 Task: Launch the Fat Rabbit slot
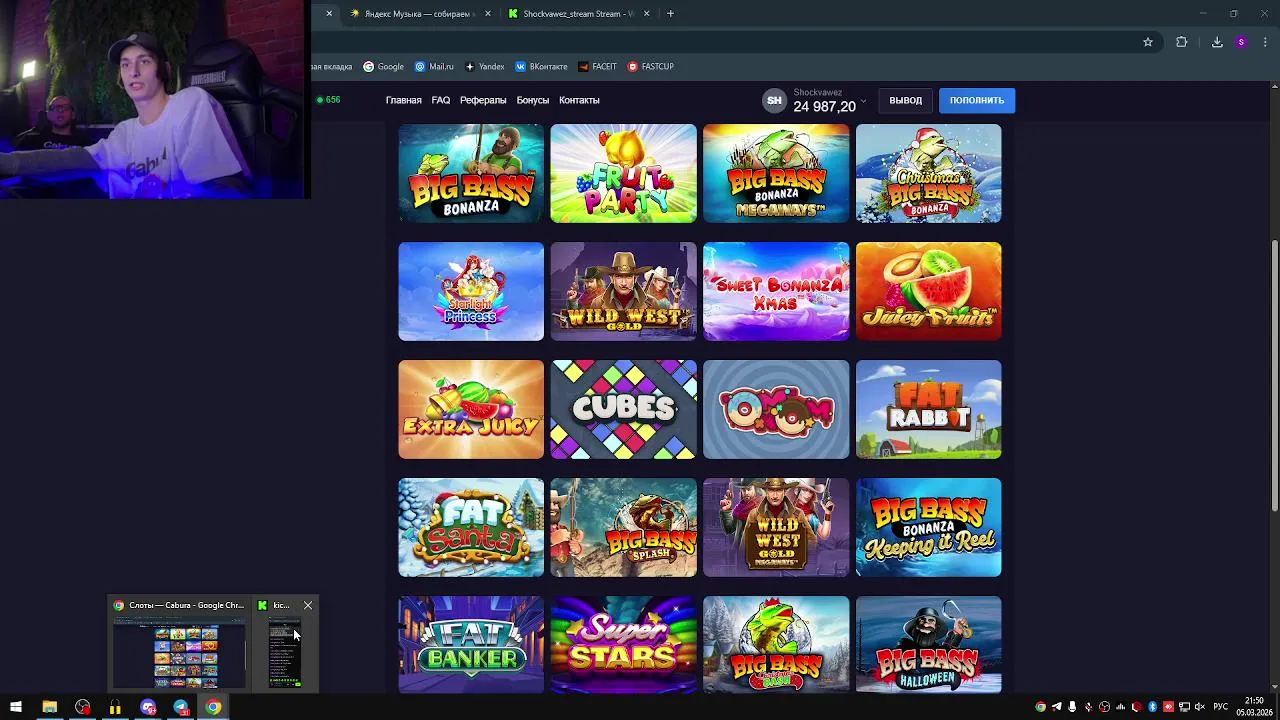click(928, 409)
